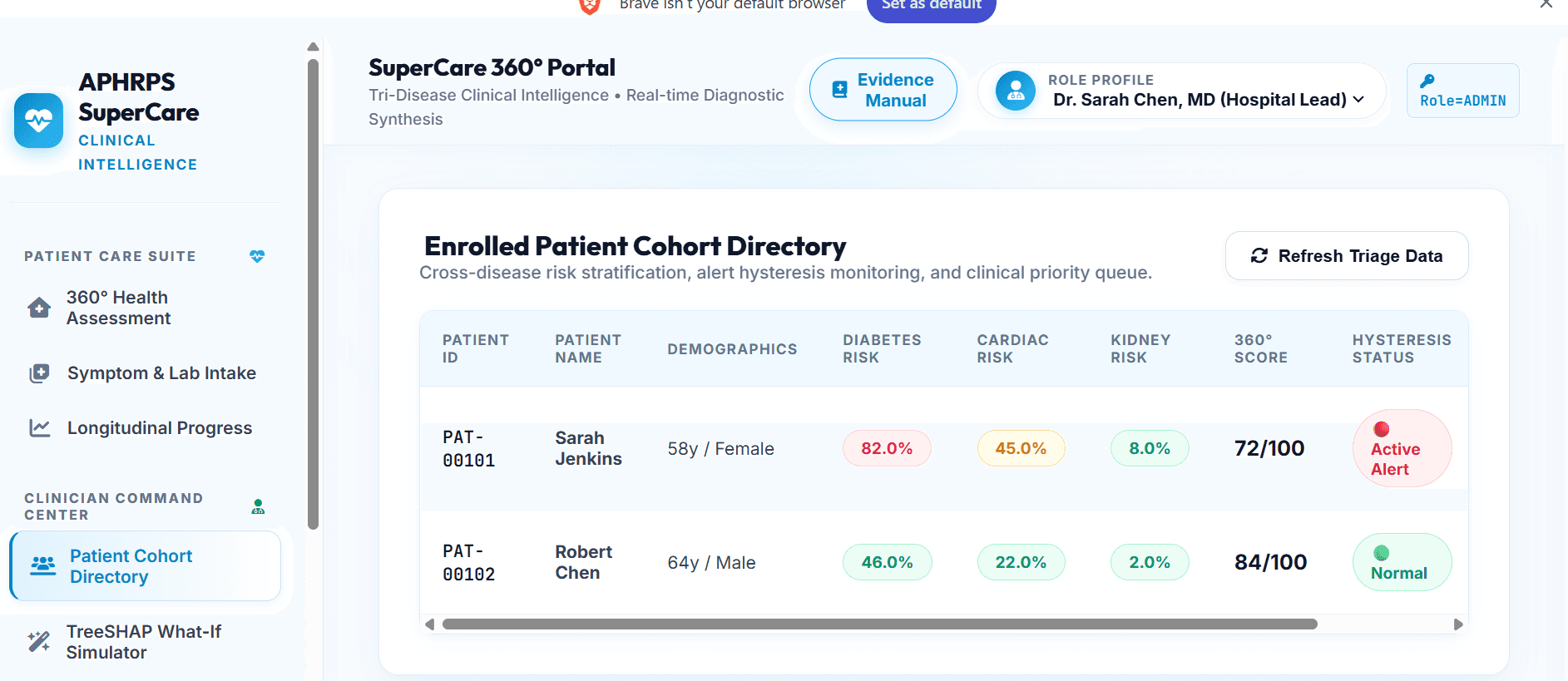Dismiss the Brave default browser notification

click(1546, 4)
